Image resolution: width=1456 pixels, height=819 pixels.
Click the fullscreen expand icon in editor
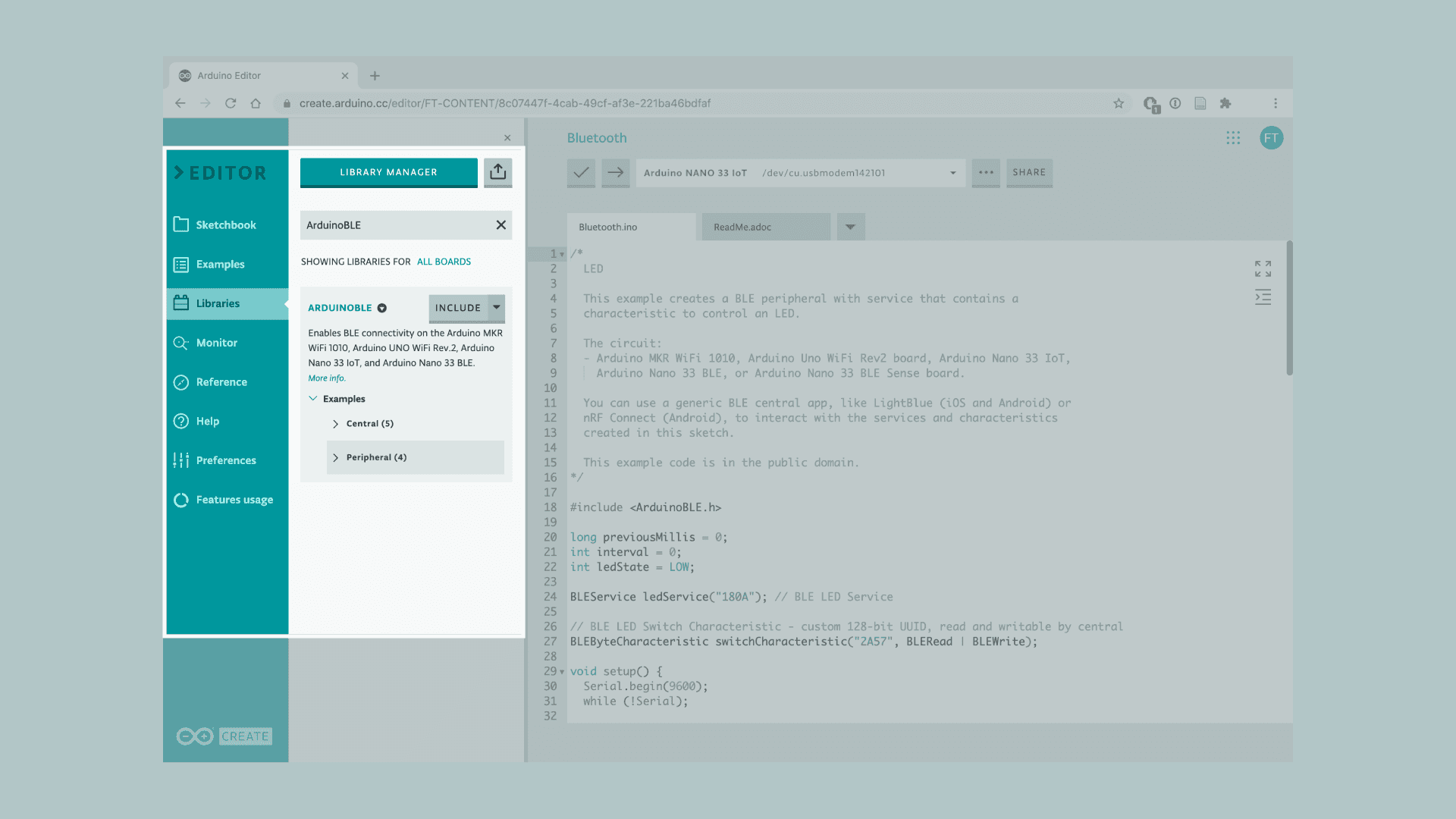tap(1263, 268)
